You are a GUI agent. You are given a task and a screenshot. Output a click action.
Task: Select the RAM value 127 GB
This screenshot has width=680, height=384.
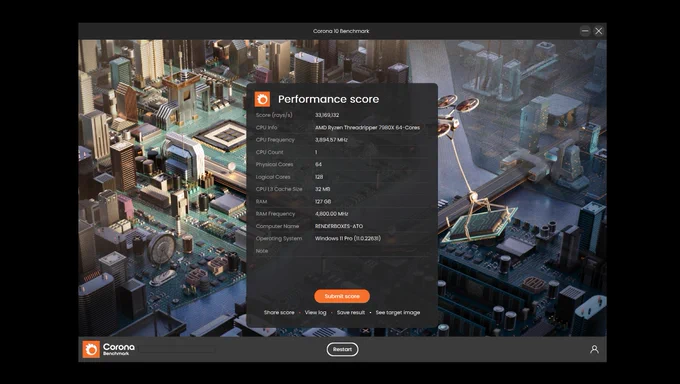tap(323, 201)
